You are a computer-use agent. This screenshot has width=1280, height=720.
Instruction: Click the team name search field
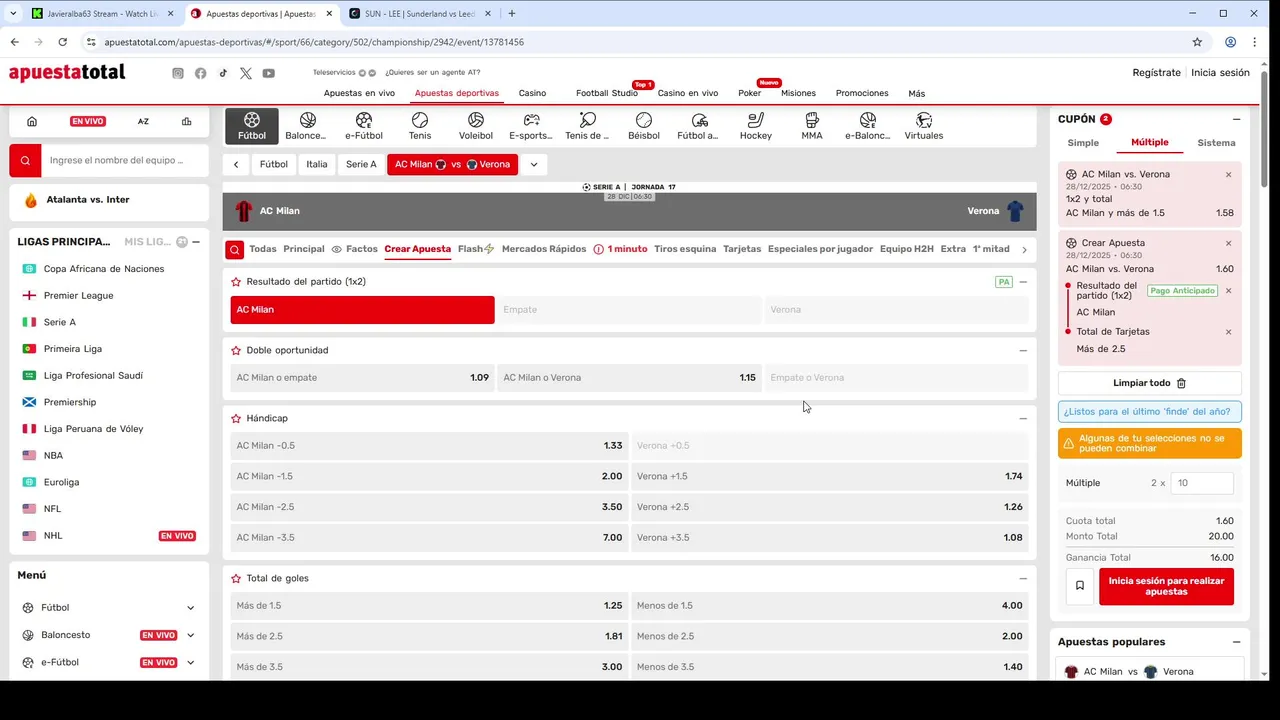point(124,160)
